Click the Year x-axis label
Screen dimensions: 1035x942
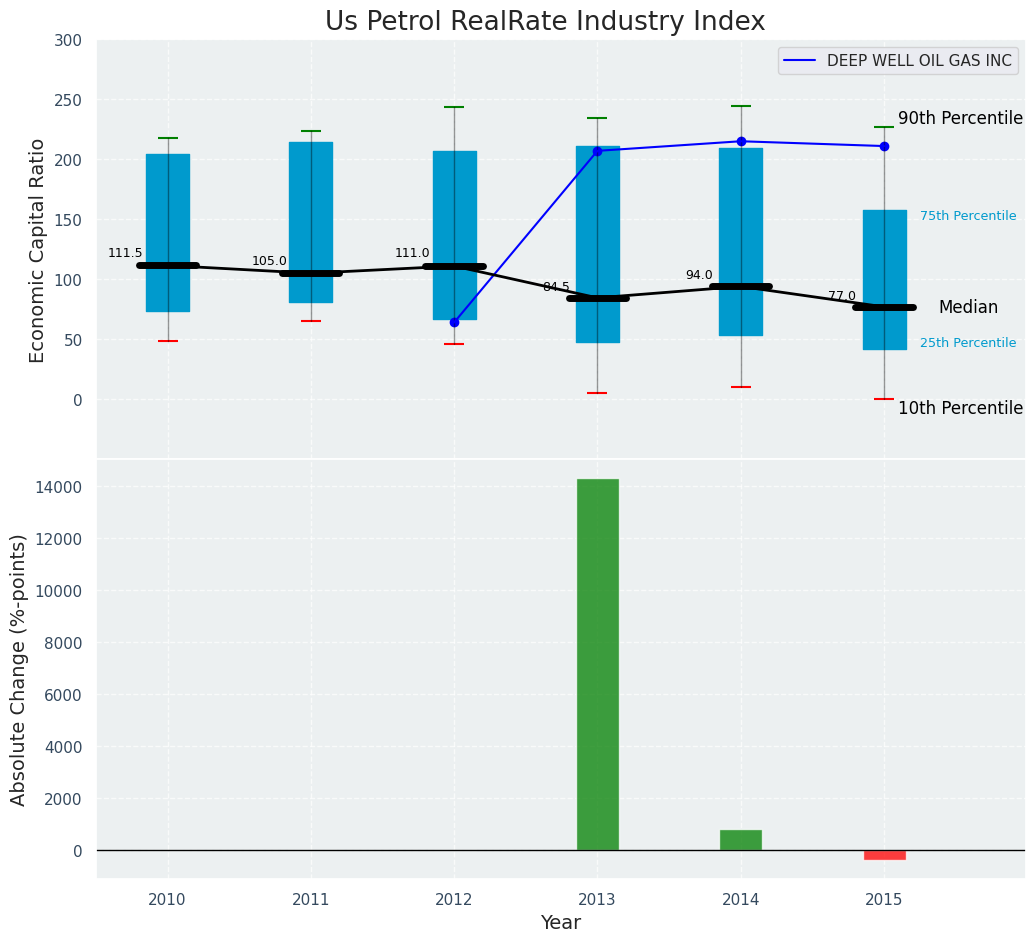pyautogui.click(x=560, y=923)
